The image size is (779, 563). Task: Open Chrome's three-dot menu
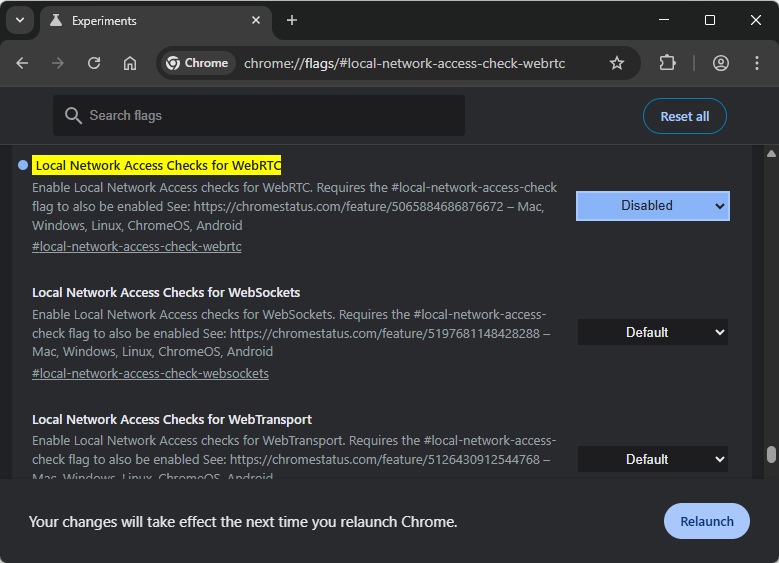pos(757,63)
